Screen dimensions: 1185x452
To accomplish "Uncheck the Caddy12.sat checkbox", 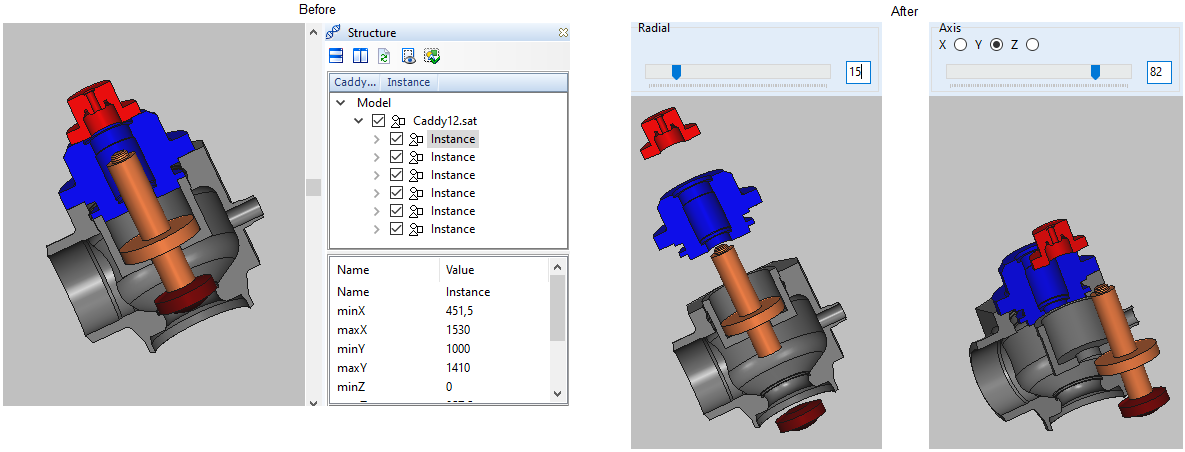I will coord(378,121).
